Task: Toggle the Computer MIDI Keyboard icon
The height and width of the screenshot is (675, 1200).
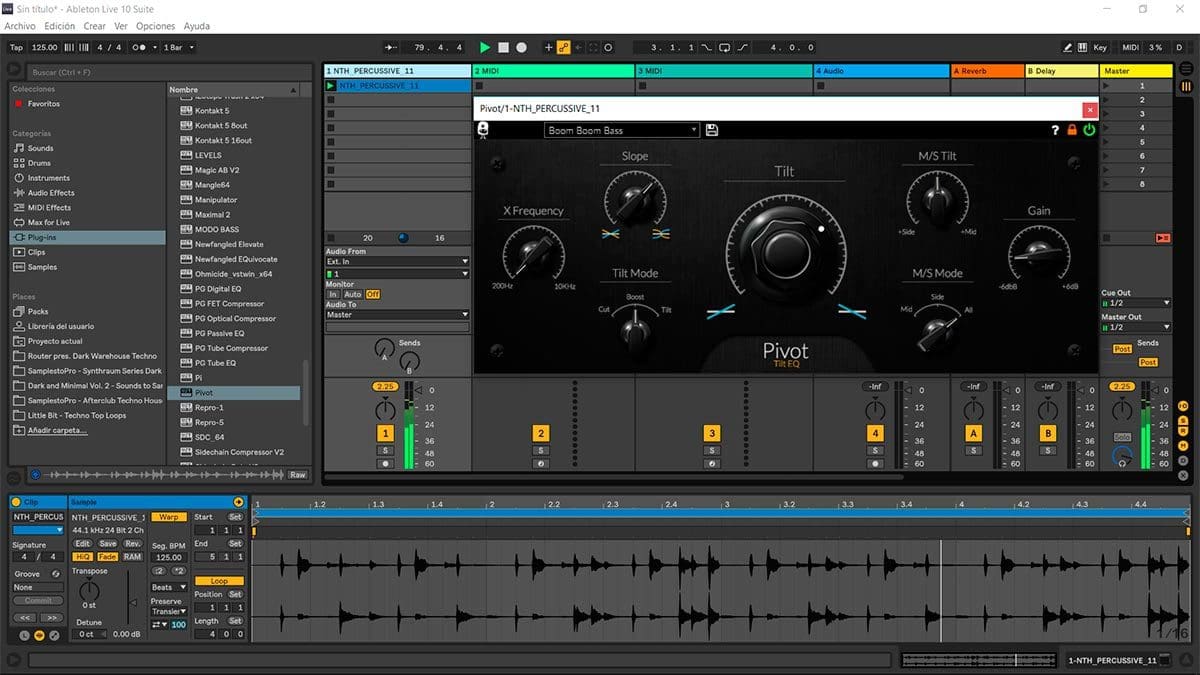Action: tap(1082, 47)
